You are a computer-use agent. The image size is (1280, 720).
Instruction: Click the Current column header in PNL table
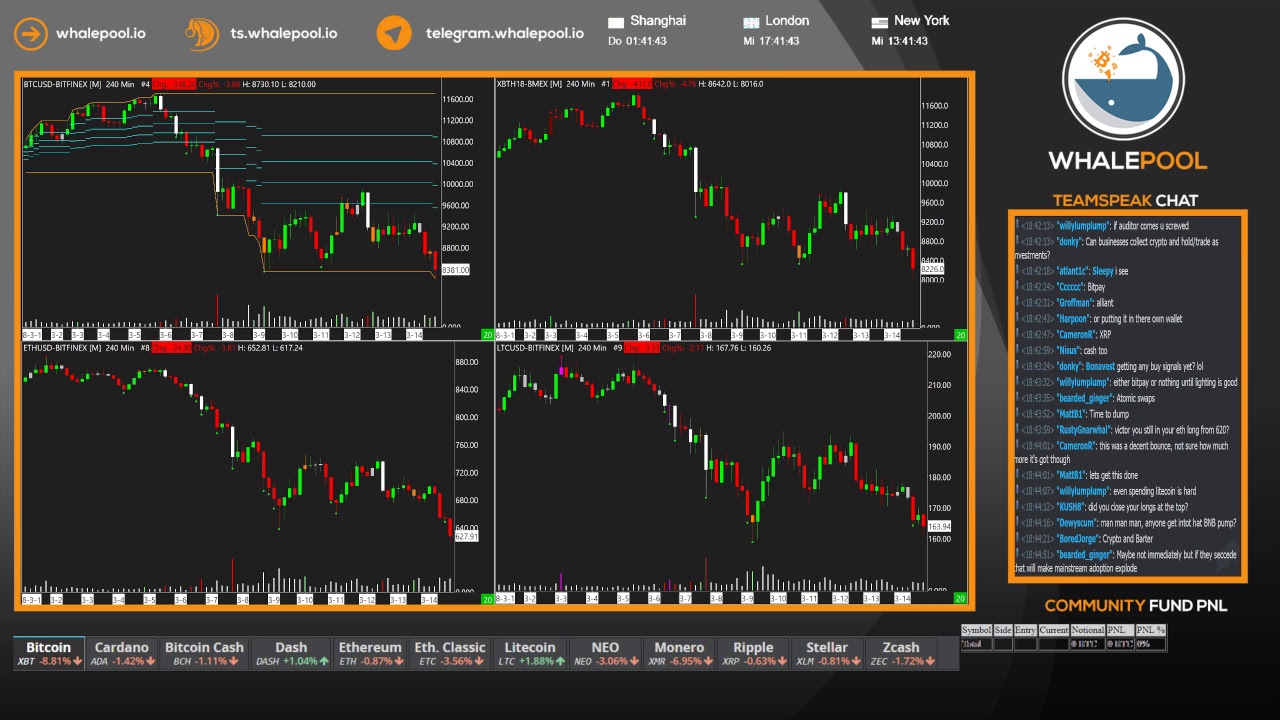pos(1054,630)
